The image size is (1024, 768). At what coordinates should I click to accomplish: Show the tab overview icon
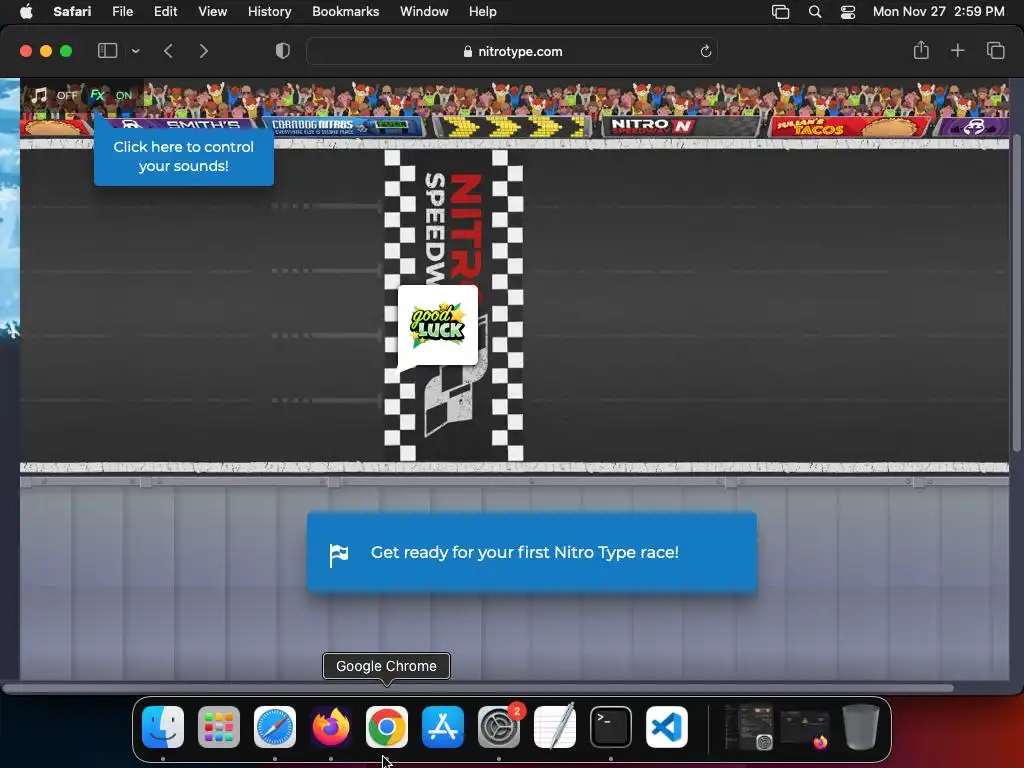(x=995, y=50)
